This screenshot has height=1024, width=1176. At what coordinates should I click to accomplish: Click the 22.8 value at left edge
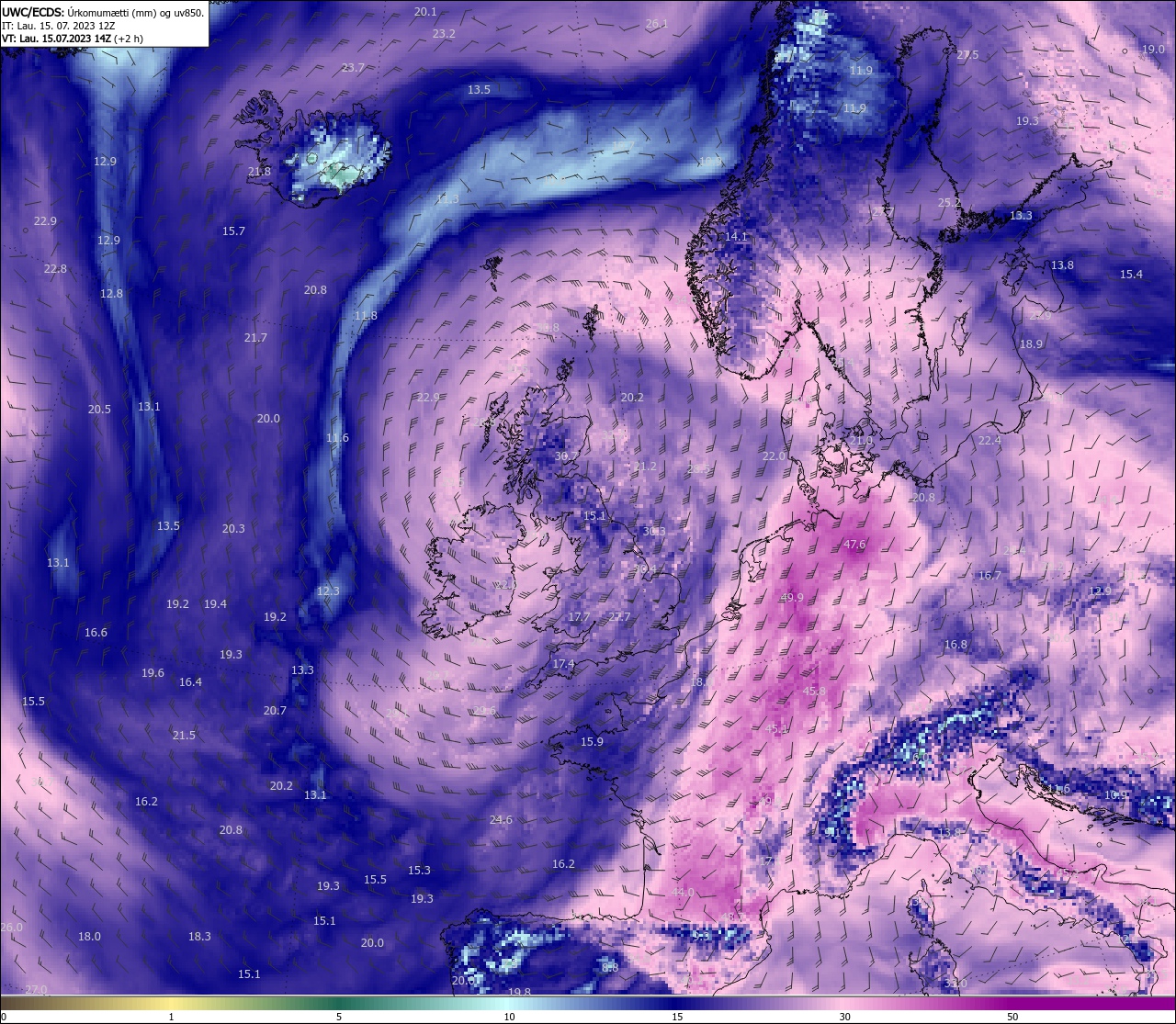coord(55,268)
